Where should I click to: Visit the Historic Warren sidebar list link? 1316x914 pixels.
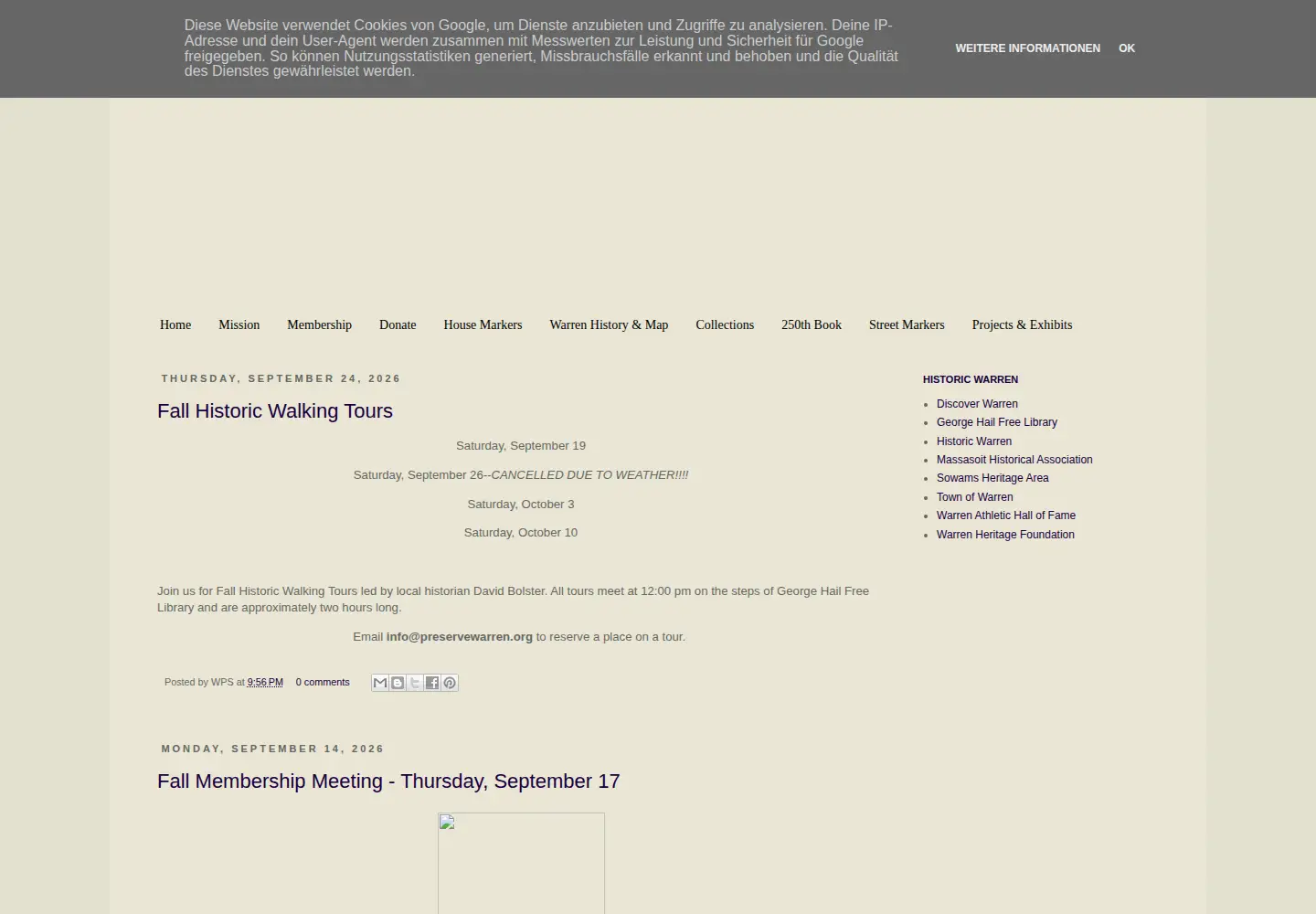[974, 441]
